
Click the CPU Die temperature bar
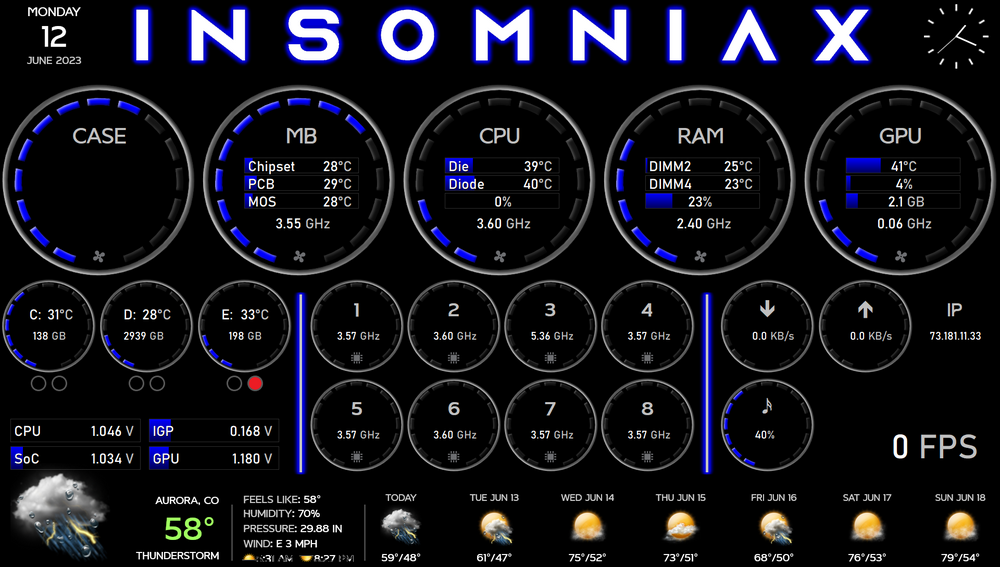pyautogui.click(x=501, y=166)
